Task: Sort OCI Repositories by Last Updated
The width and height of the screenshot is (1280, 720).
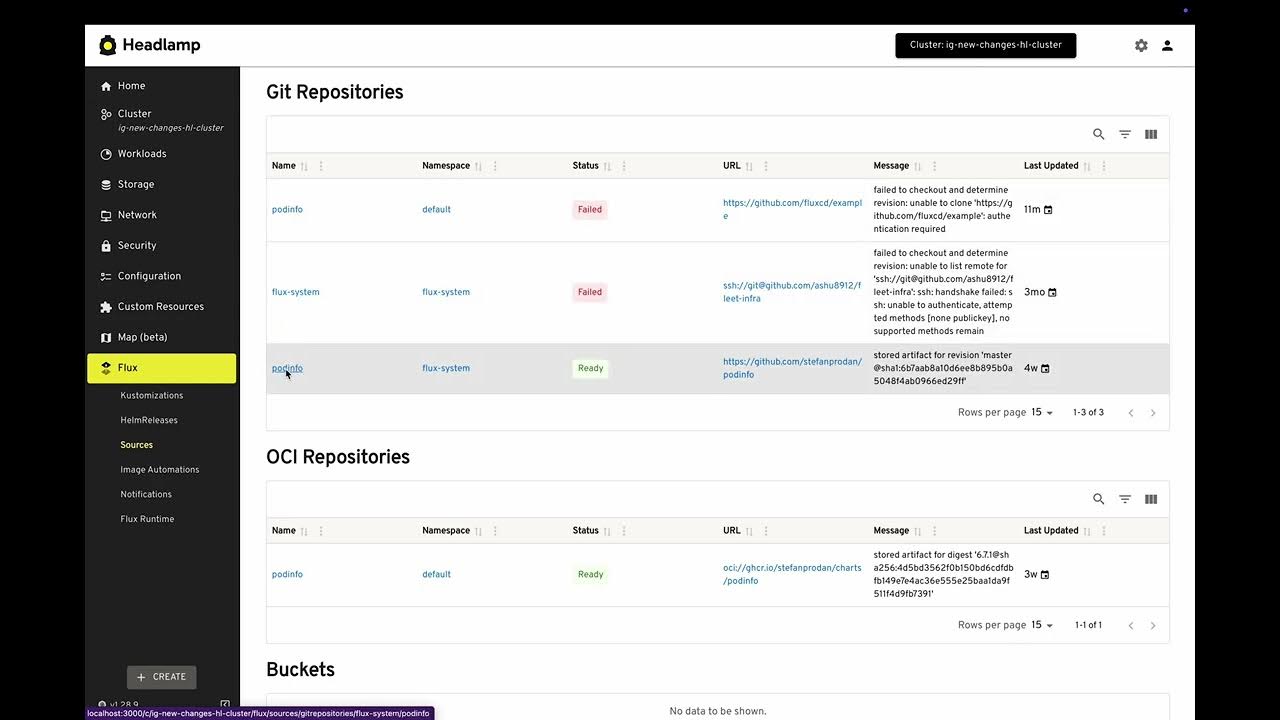Action: 1087,531
